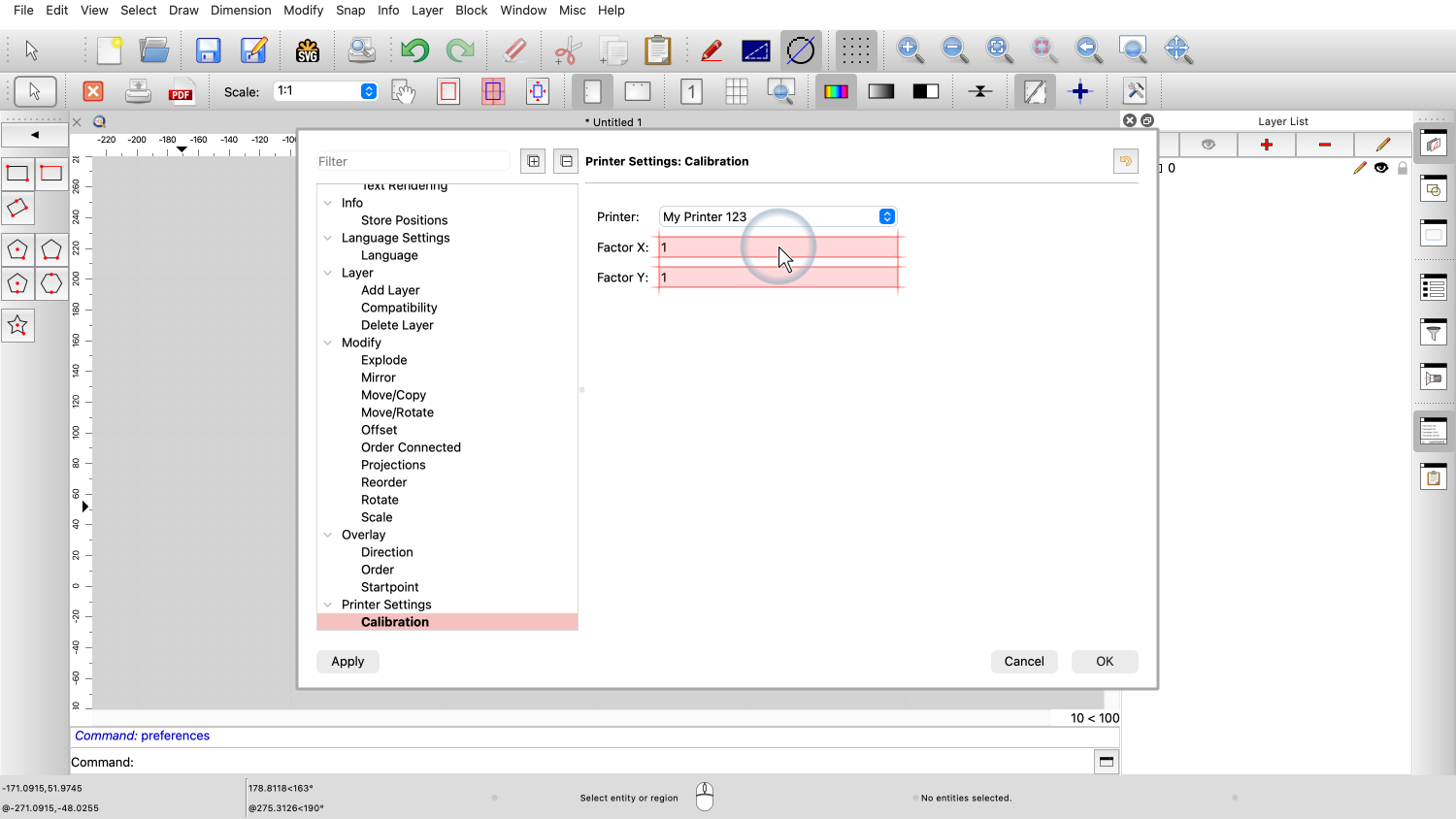
Task: Click the full color mode swatch
Action: [x=836, y=92]
